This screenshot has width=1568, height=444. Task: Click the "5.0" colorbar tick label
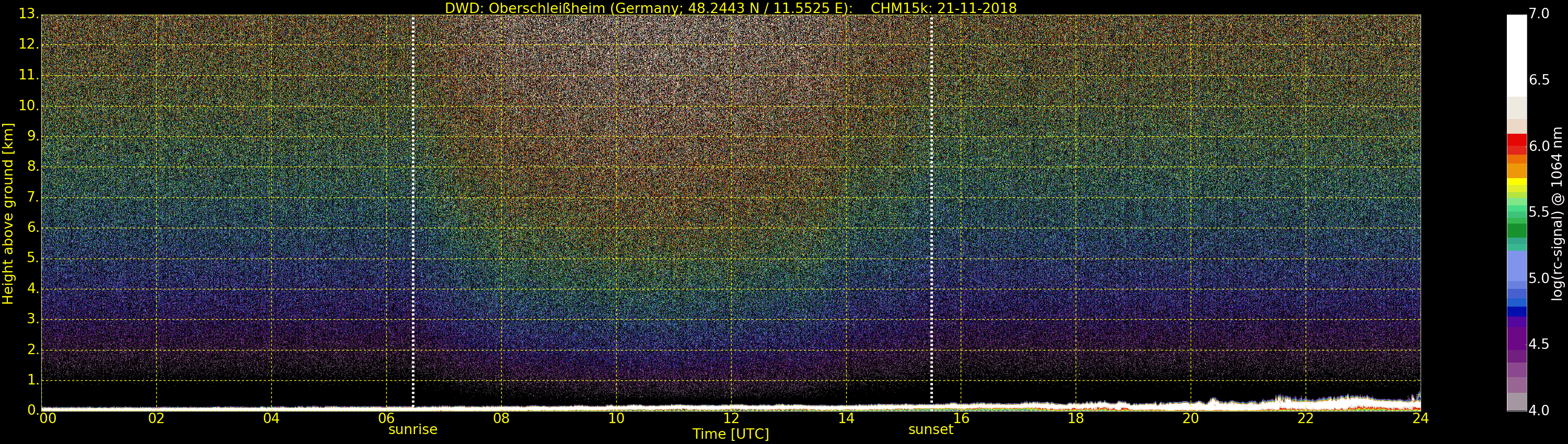1539,278
